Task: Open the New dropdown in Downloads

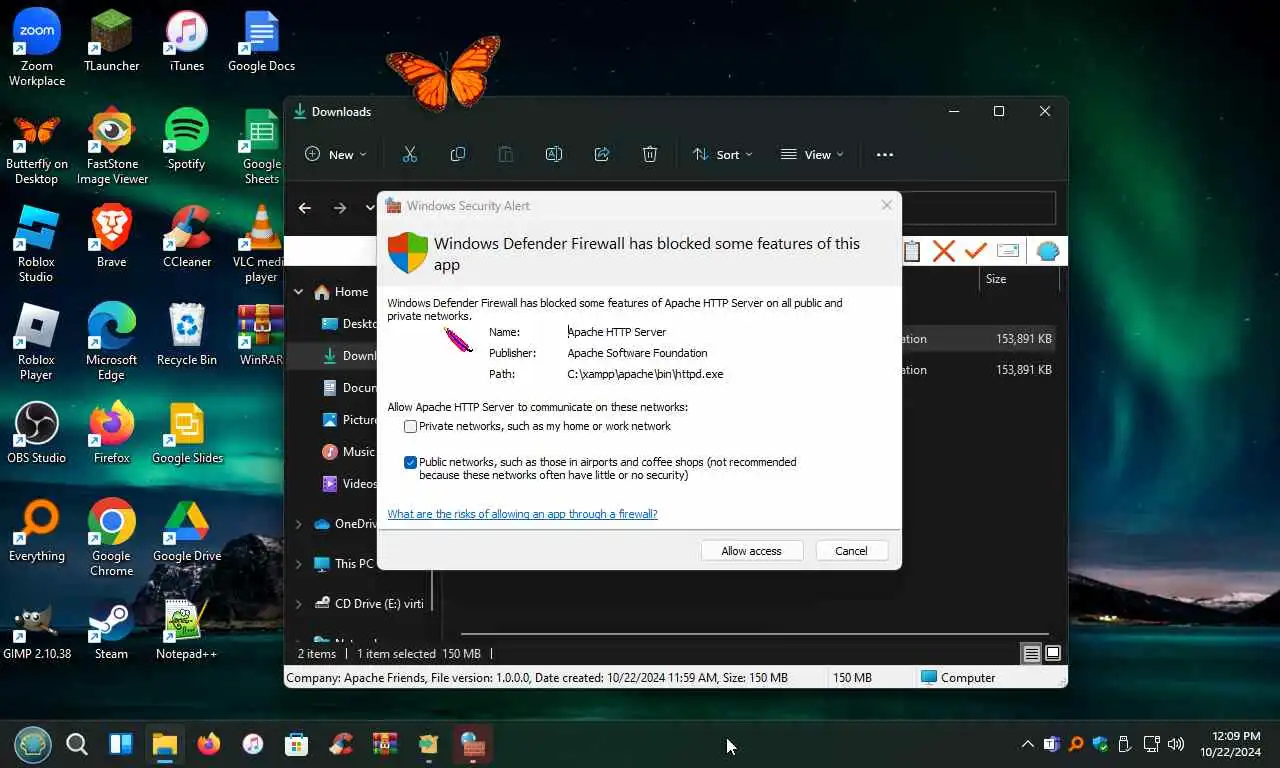Action: click(x=336, y=154)
